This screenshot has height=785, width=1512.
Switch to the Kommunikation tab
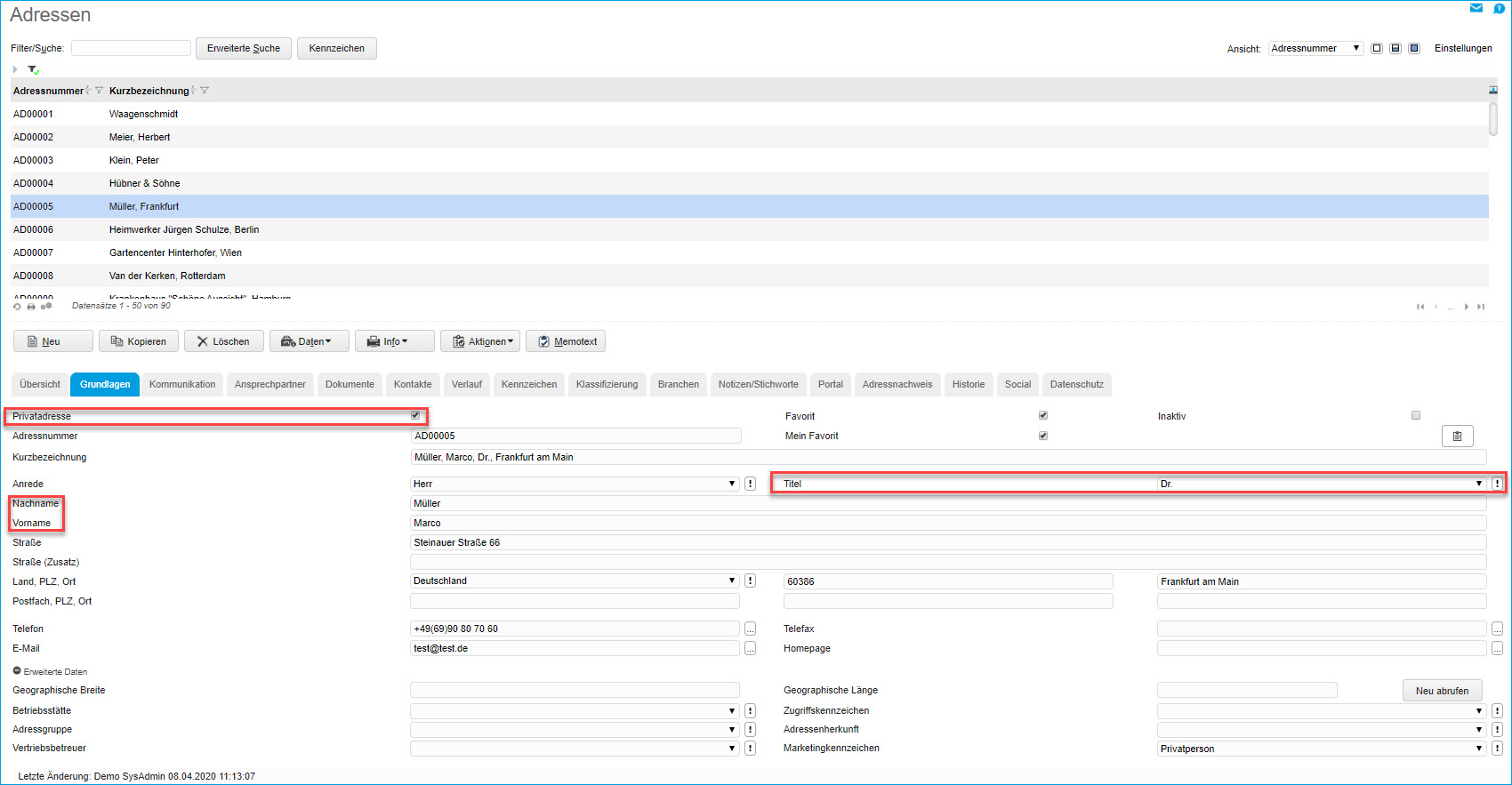click(182, 384)
